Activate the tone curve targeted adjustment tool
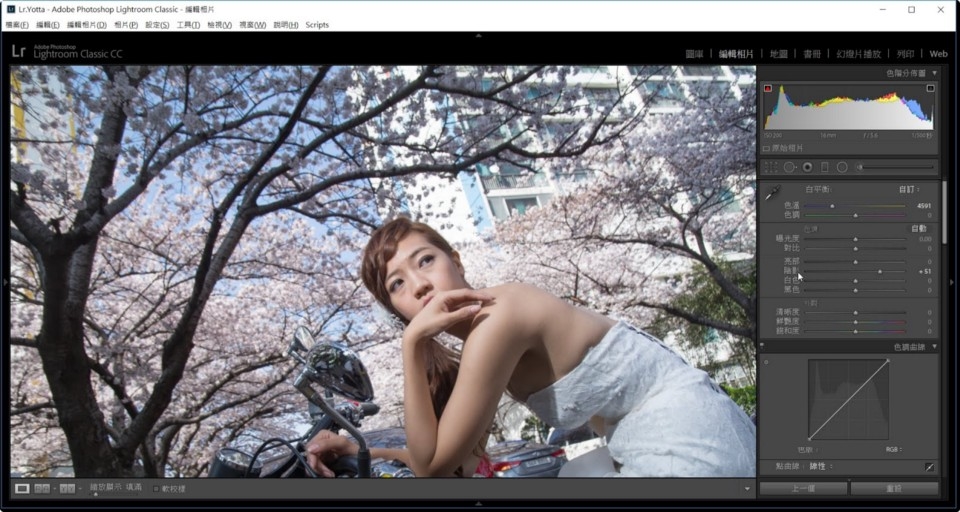 [x=766, y=363]
